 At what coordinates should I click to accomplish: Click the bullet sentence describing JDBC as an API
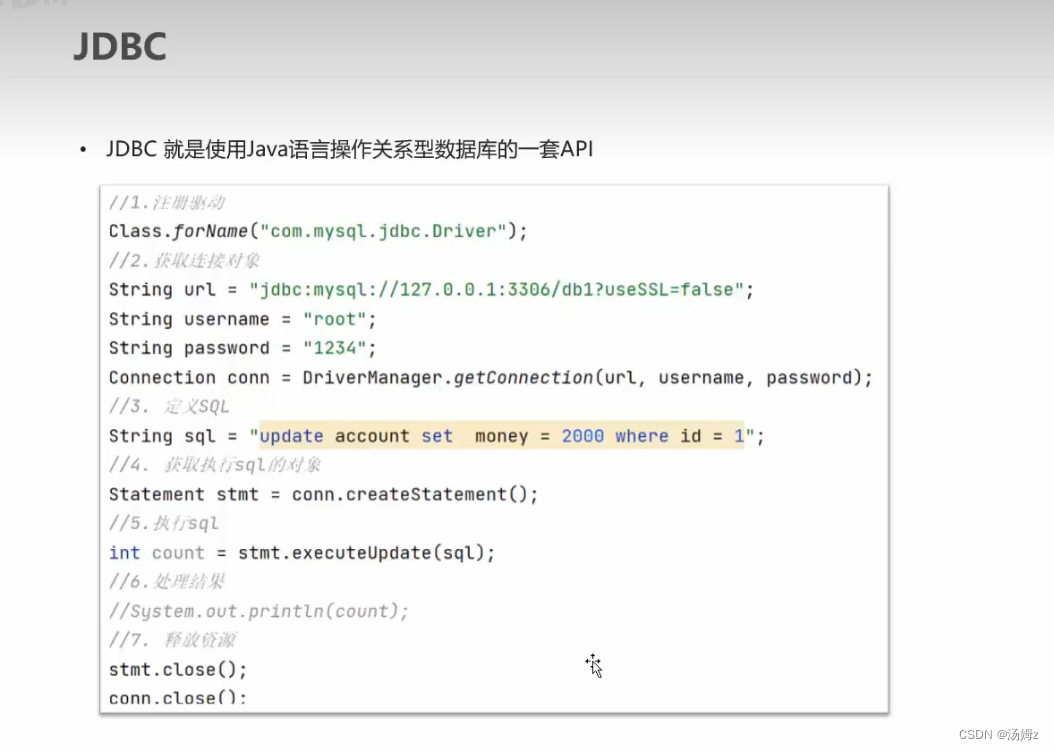click(350, 150)
